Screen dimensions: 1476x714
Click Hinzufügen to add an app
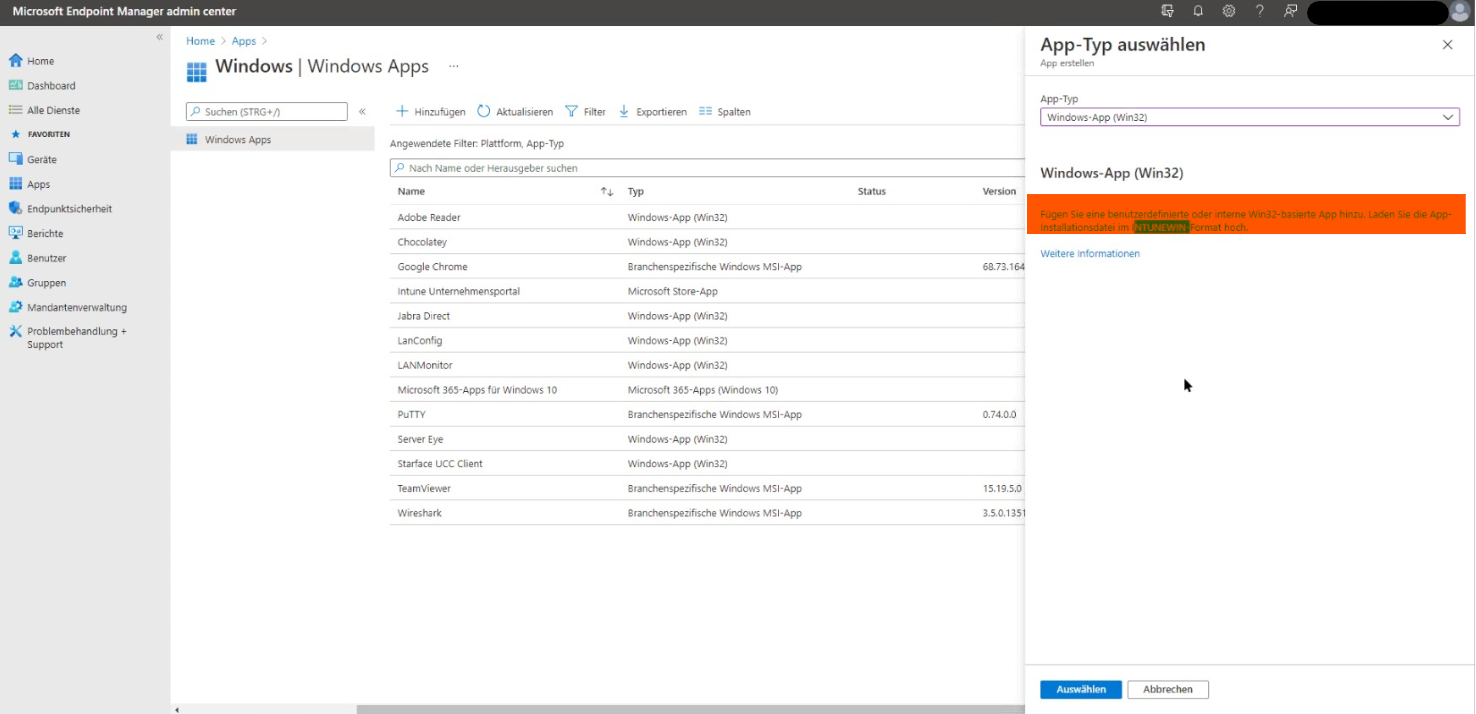(431, 112)
